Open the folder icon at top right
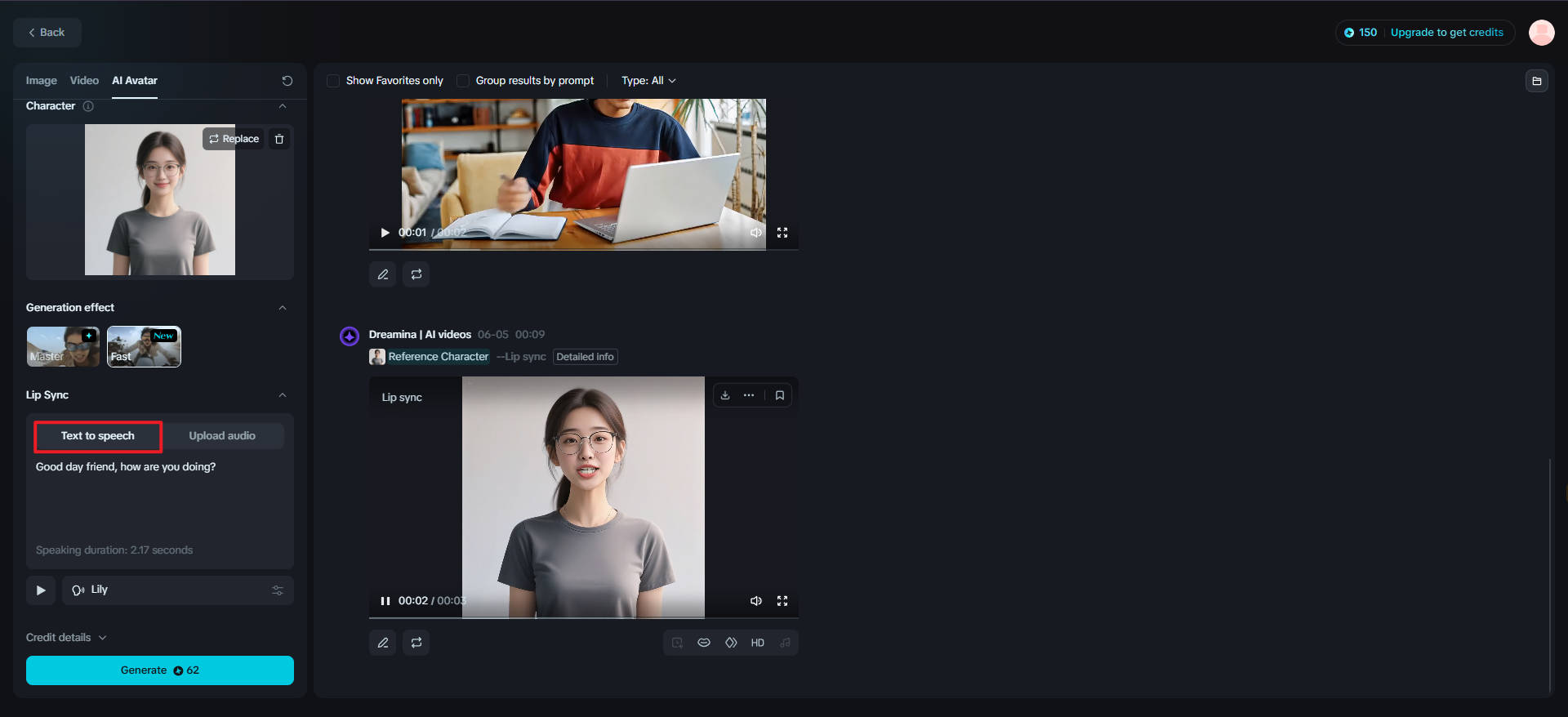The width and height of the screenshot is (1568, 717). point(1537,81)
